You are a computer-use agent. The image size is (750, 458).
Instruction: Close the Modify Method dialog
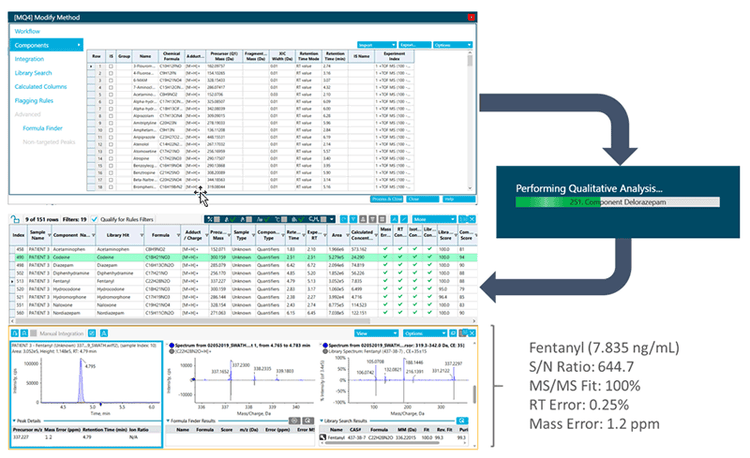(x=470, y=18)
